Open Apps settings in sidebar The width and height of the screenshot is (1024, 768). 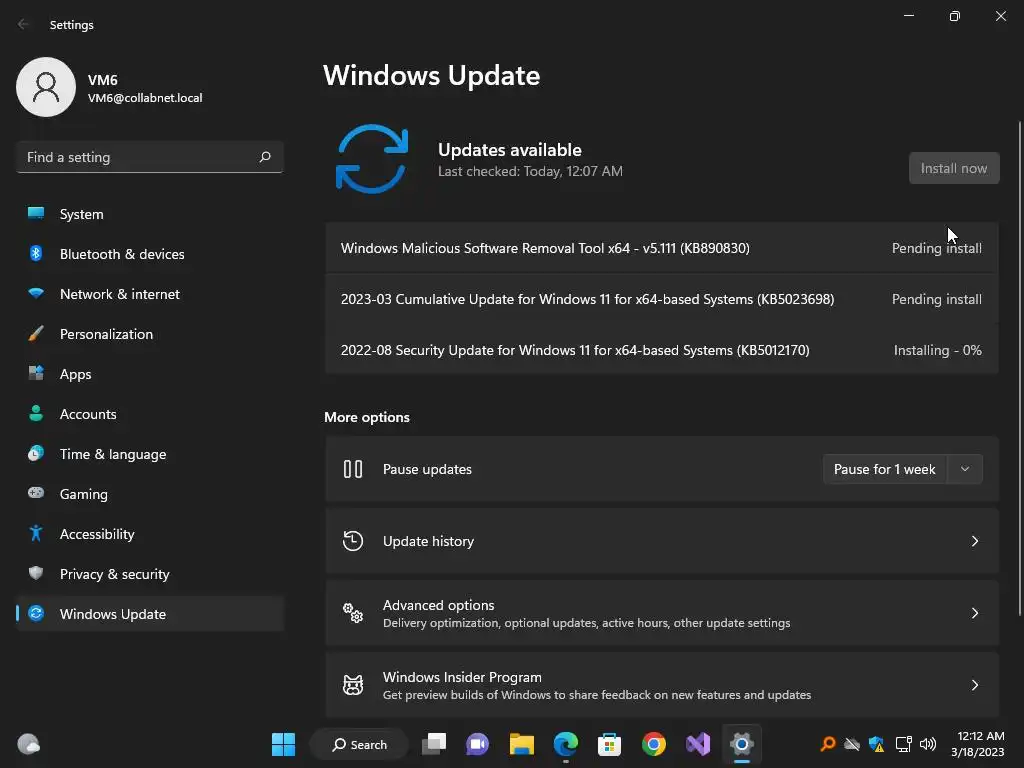(150, 374)
